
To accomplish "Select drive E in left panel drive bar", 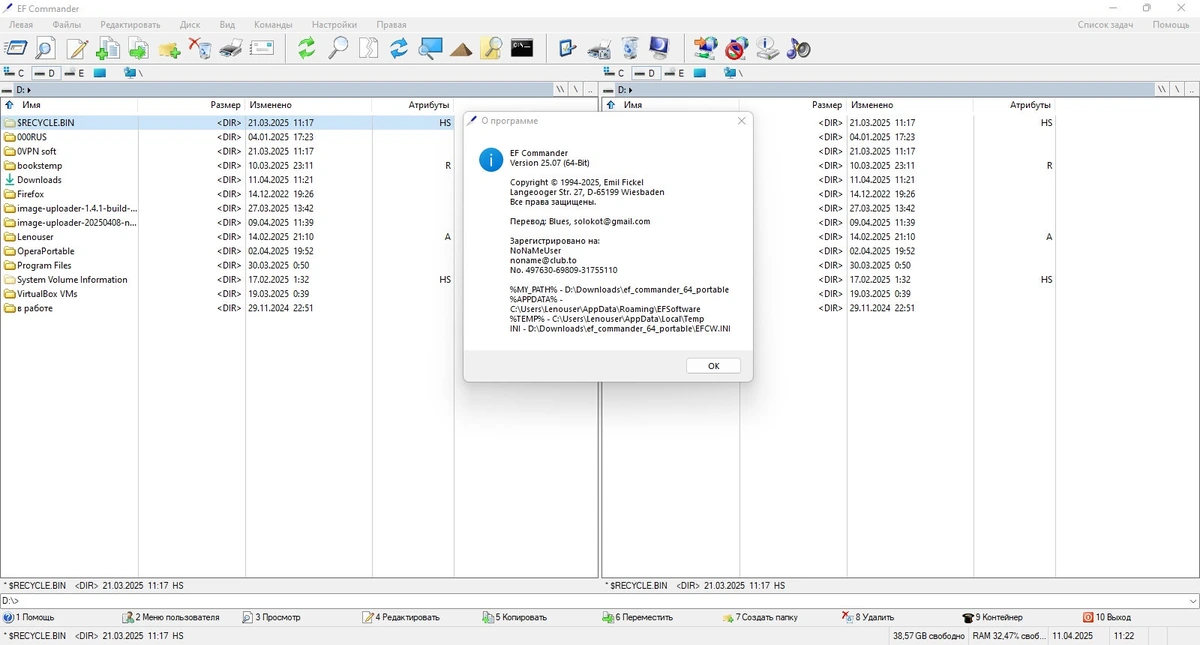I will point(75,73).
